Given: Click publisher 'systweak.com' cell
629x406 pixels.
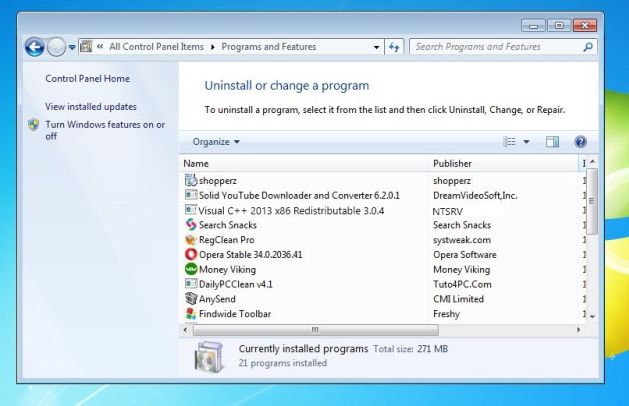Looking at the screenshot, I should click(x=462, y=240).
